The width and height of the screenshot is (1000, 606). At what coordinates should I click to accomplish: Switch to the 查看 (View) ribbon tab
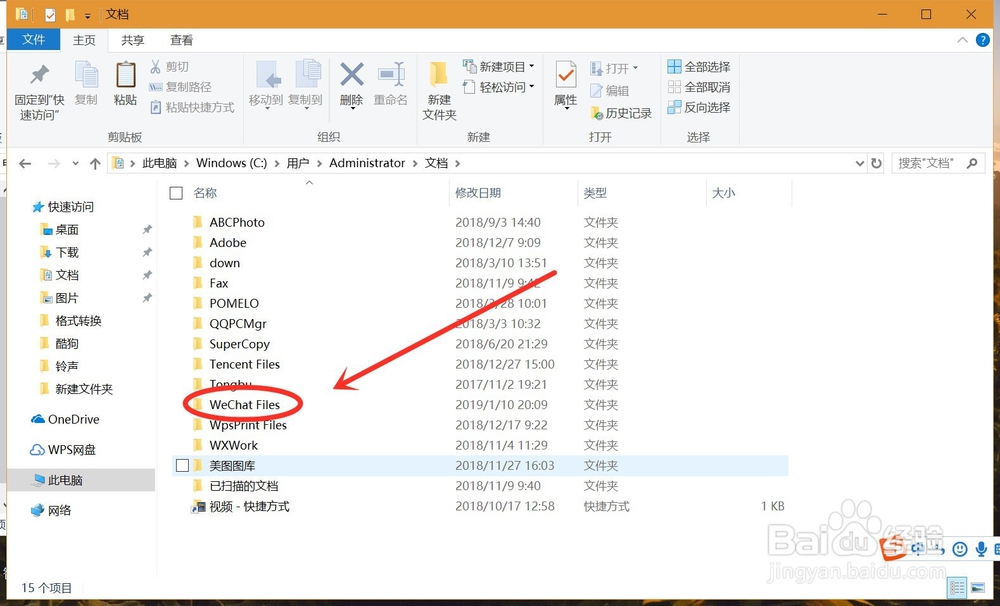click(181, 40)
